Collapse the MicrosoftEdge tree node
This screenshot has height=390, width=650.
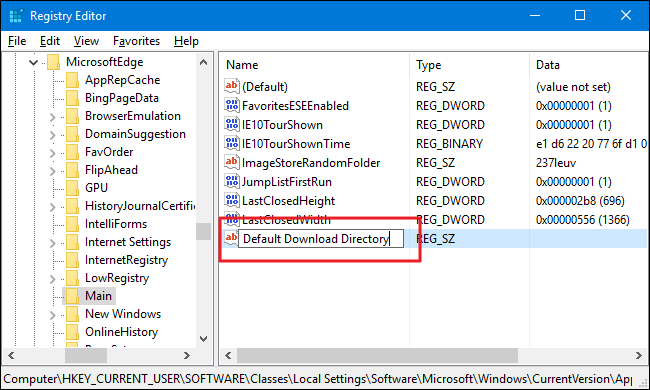pyautogui.click(x=34, y=63)
